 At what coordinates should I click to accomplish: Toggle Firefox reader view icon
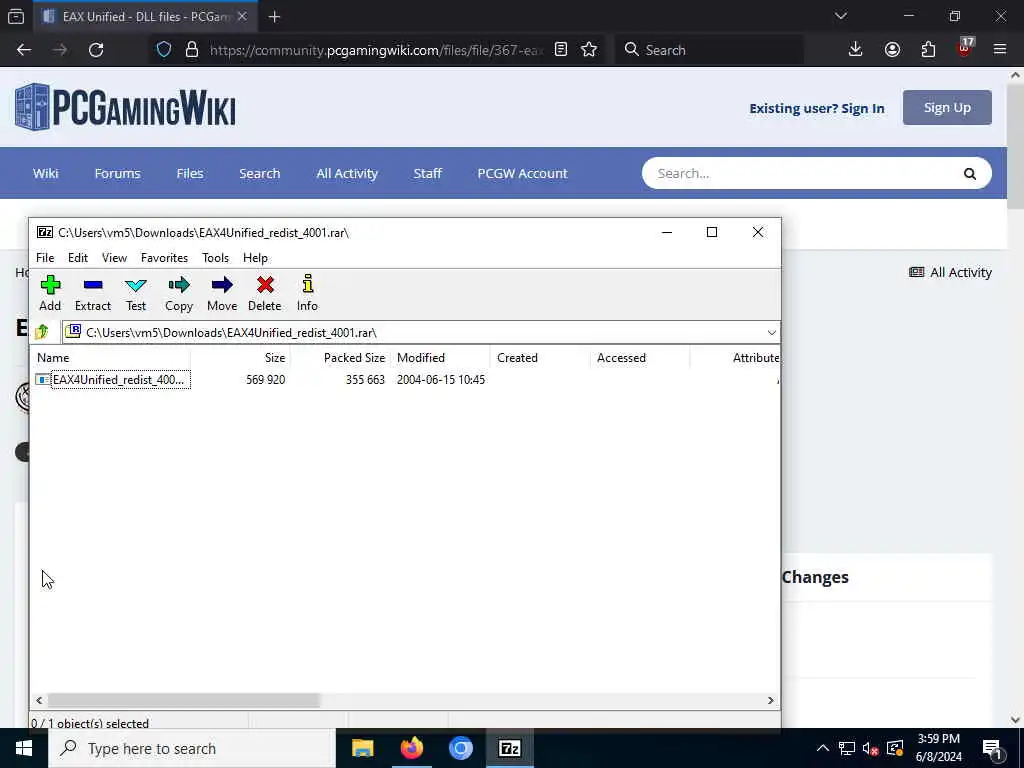560,50
